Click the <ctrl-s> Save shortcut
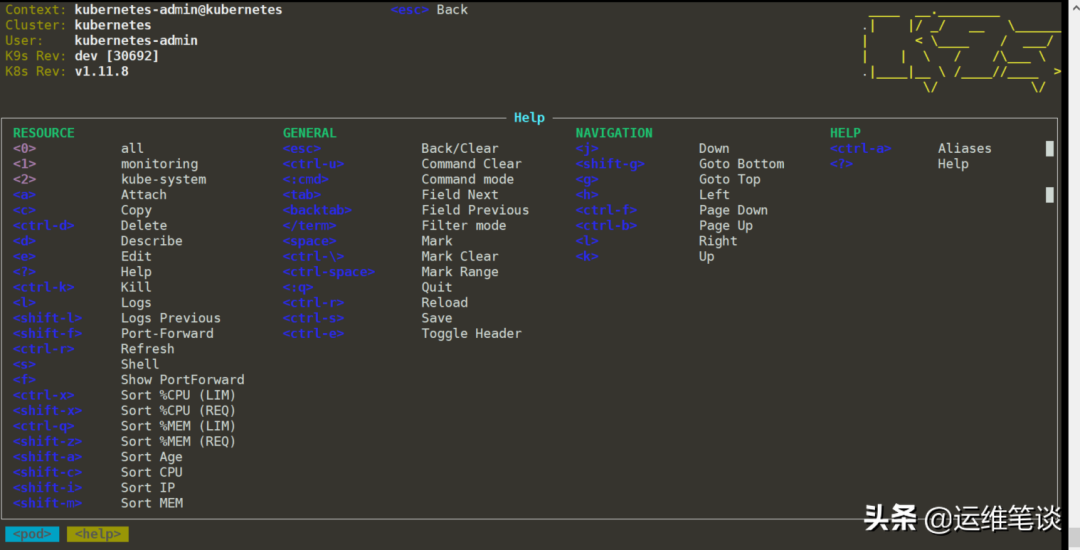 click(x=313, y=318)
